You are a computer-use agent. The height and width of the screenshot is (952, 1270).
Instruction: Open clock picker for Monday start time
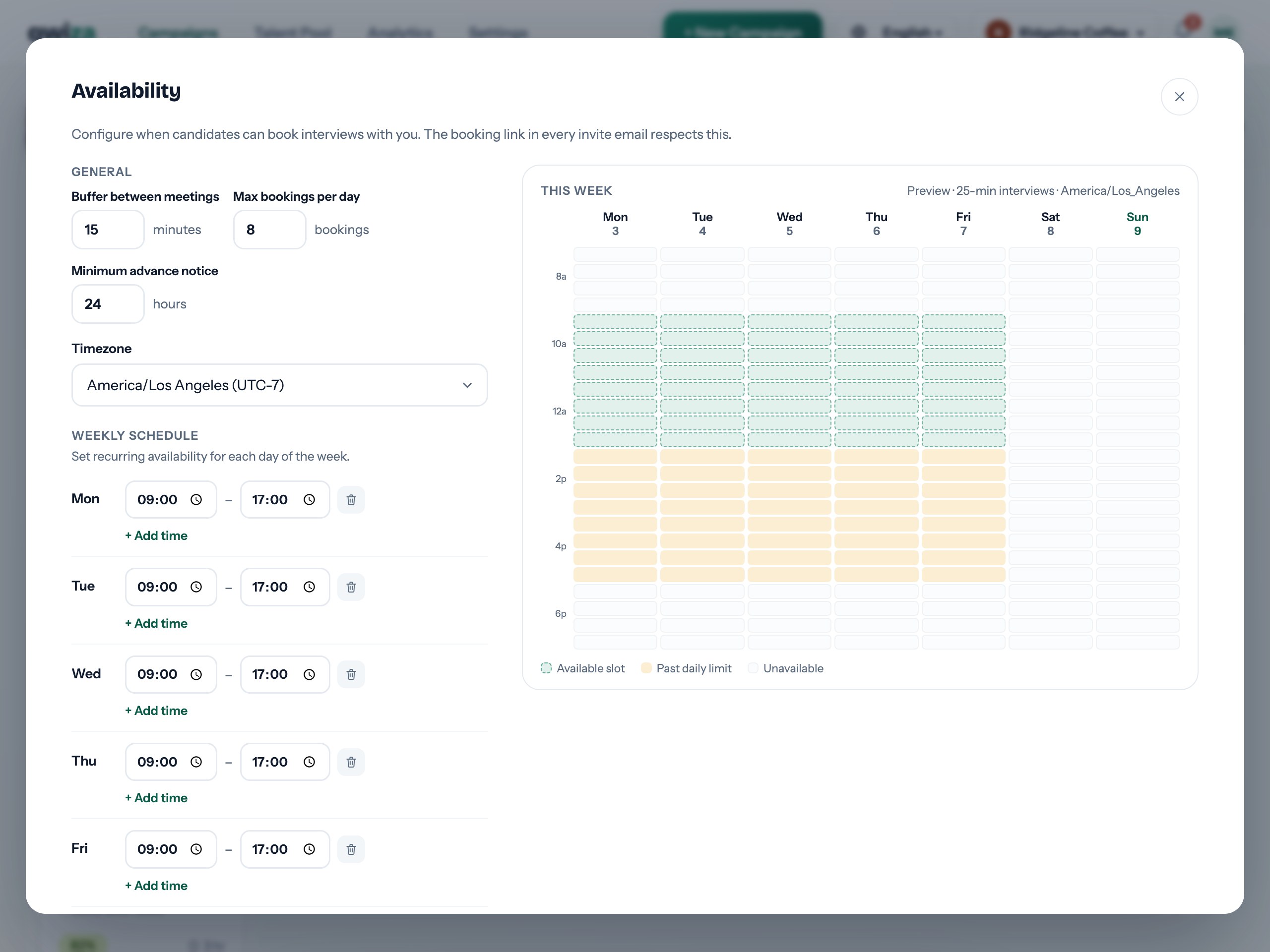[x=196, y=499]
